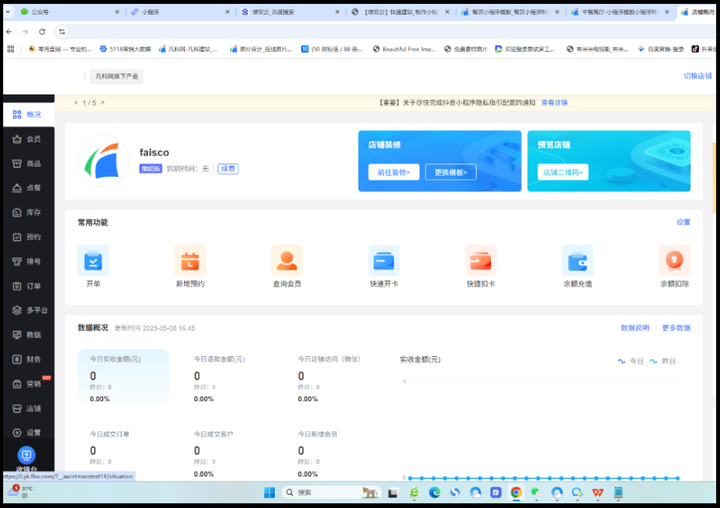Toggle the 昨日 chart legend series
720x508 pixels.
[663, 361]
